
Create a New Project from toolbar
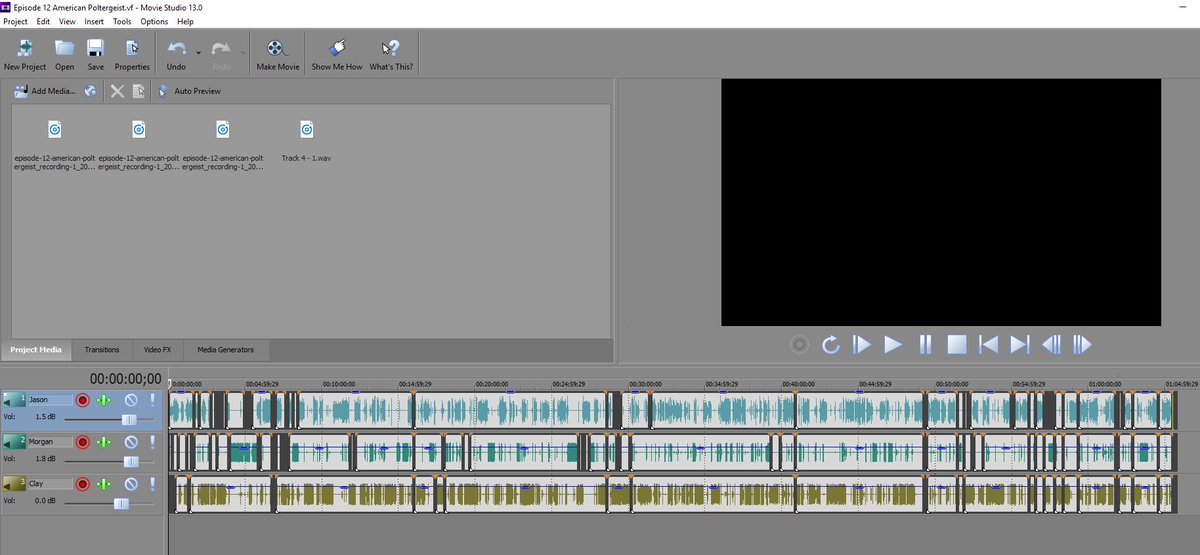point(25,54)
